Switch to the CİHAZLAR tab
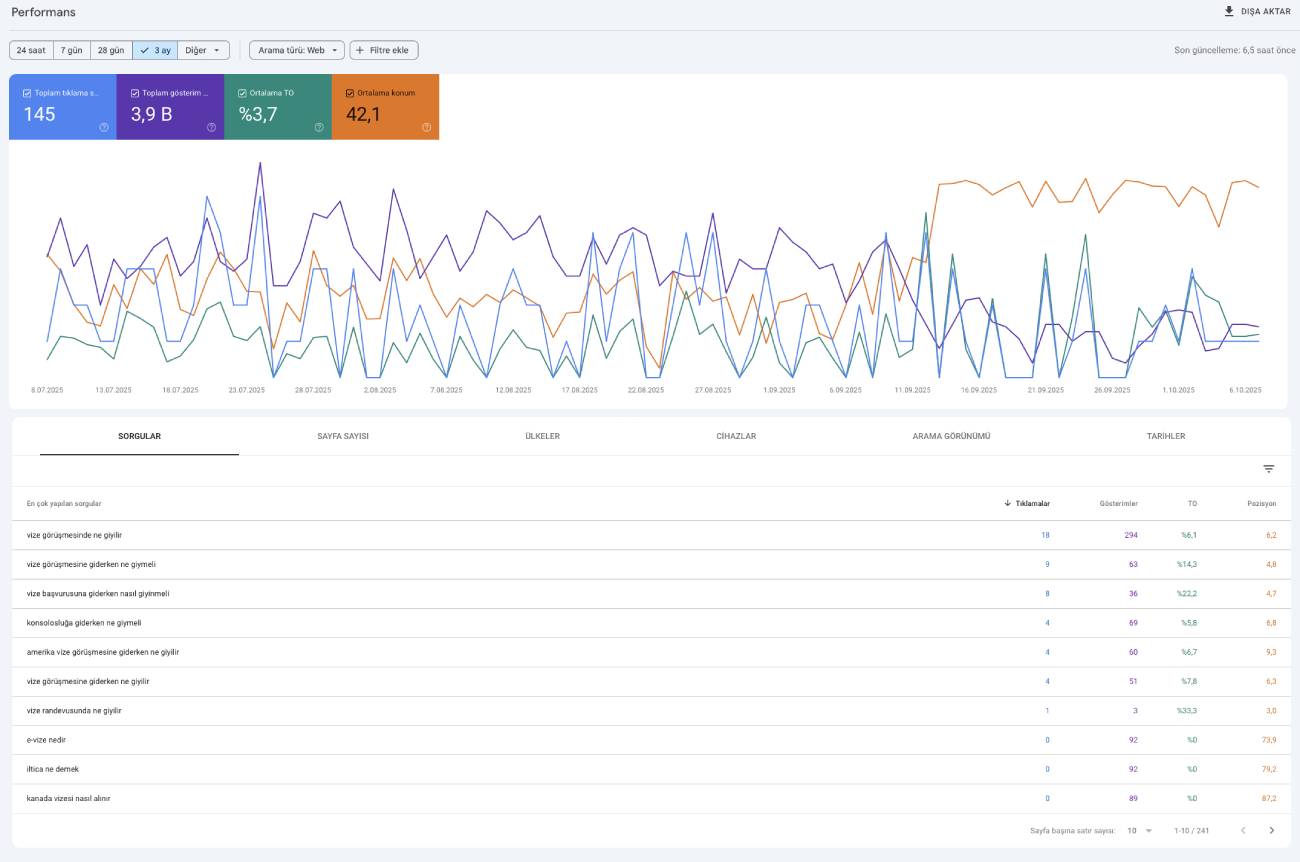The width and height of the screenshot is (1300, 862). point(736,436)
